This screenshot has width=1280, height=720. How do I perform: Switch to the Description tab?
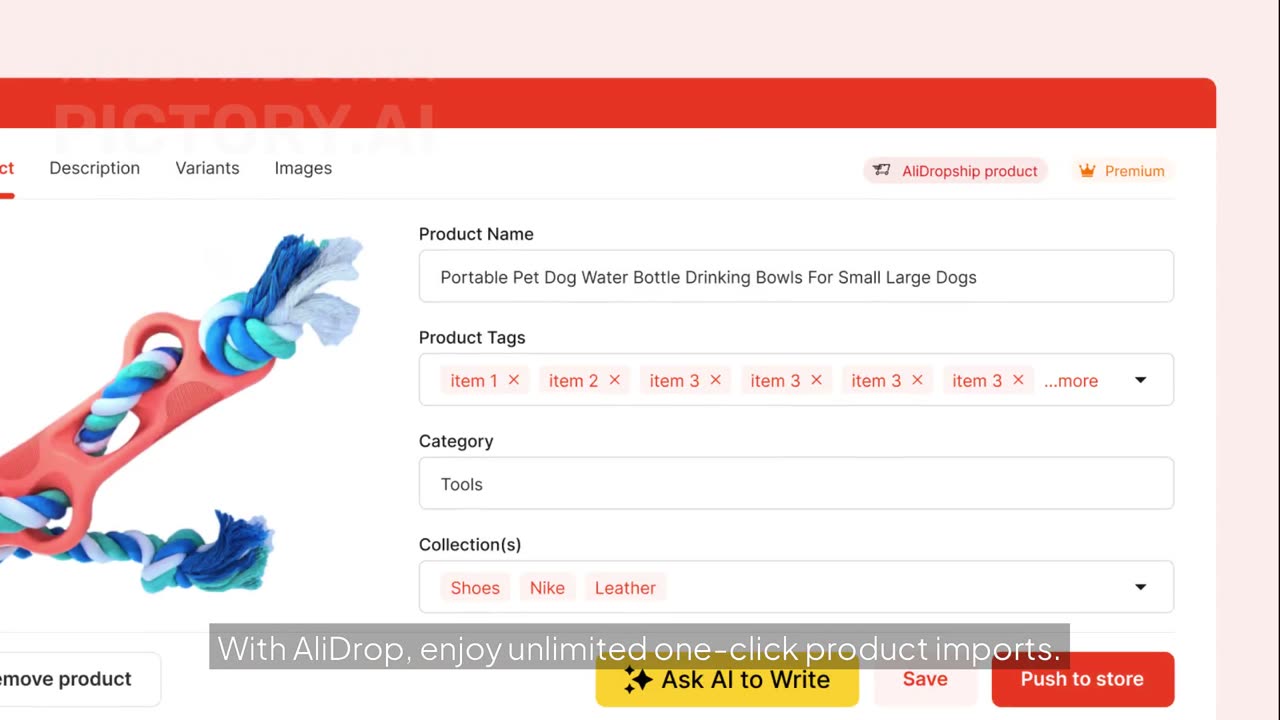(x=95, y=168)
